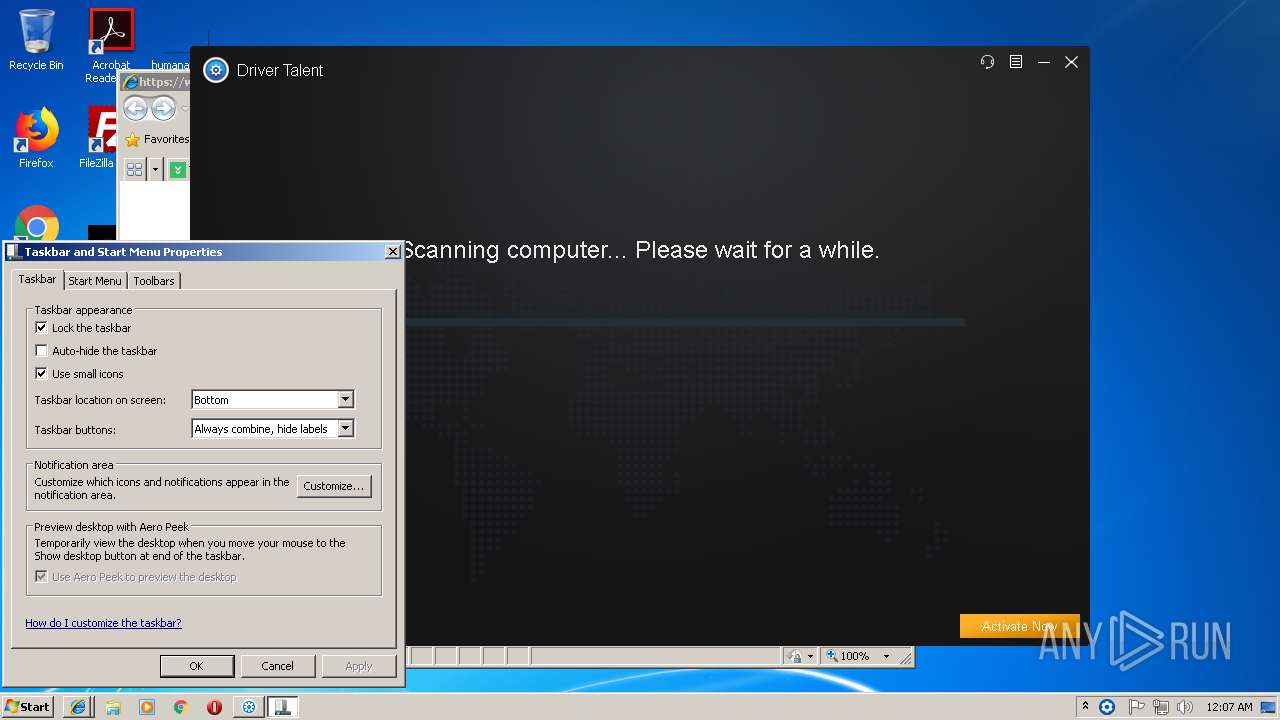This screenshot has height=720, width=1280.
Task: Click the Driver Talent system tray icon
Action: point(1107,707)
